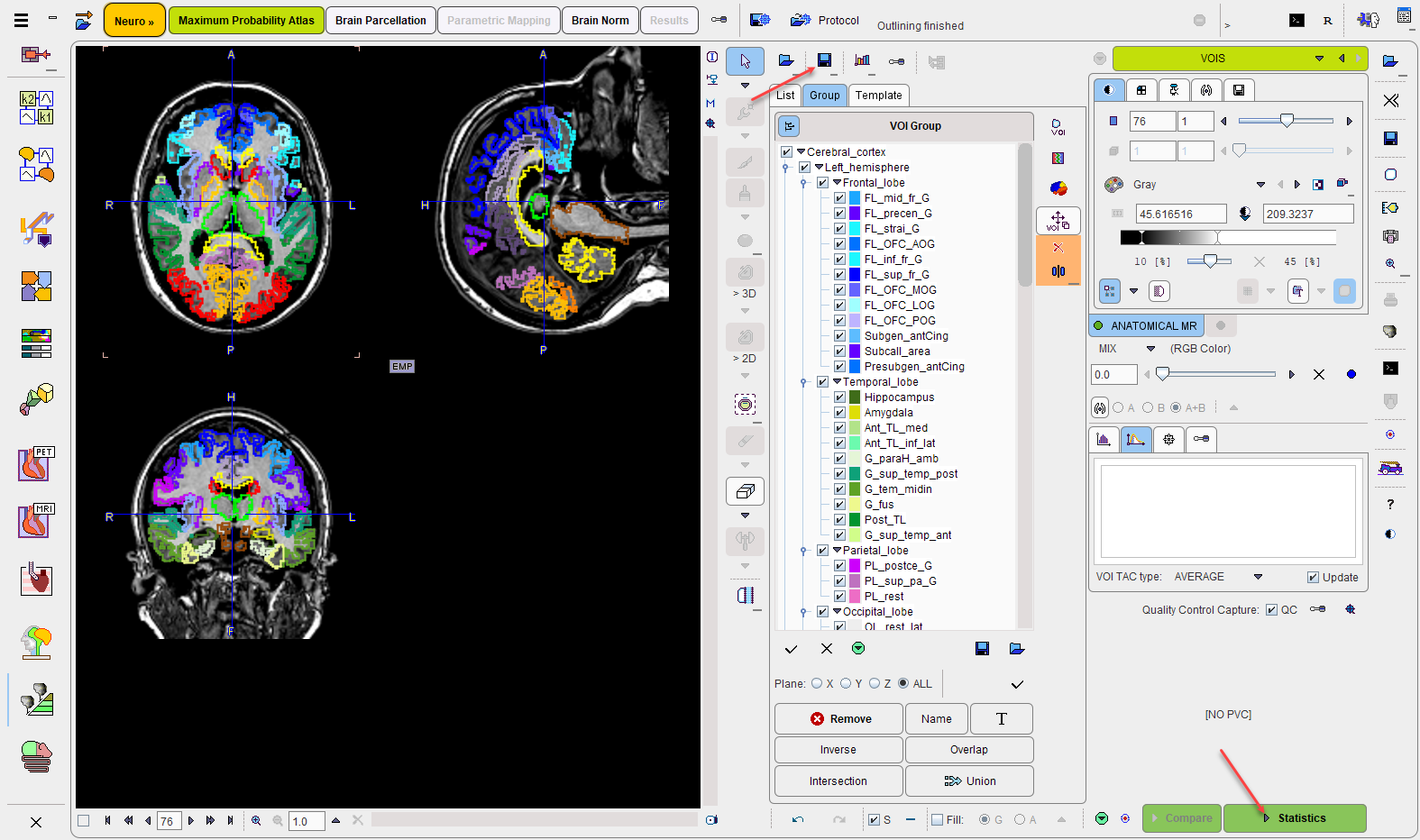Image resolution: width=1420 pixels, height=840 pixels.
Task: Open the Maximum Probability Atlas tab
Action: [x=246, y=20]
